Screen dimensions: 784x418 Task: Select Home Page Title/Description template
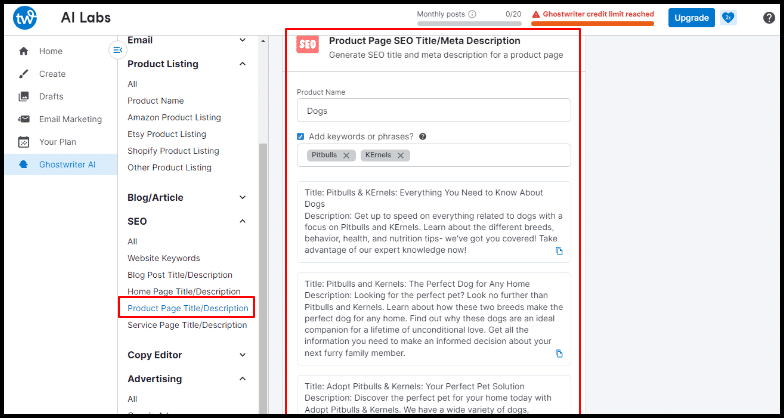click(x=184, y=292)
